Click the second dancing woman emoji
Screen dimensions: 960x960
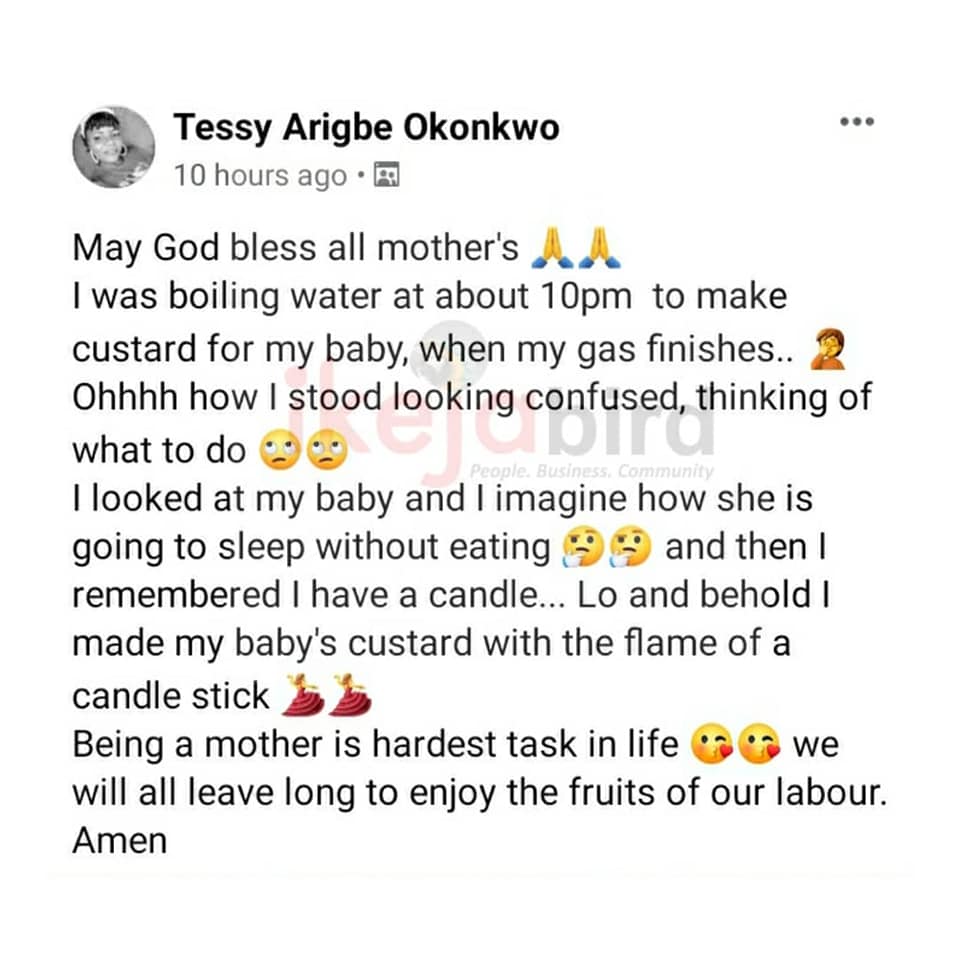349,697
